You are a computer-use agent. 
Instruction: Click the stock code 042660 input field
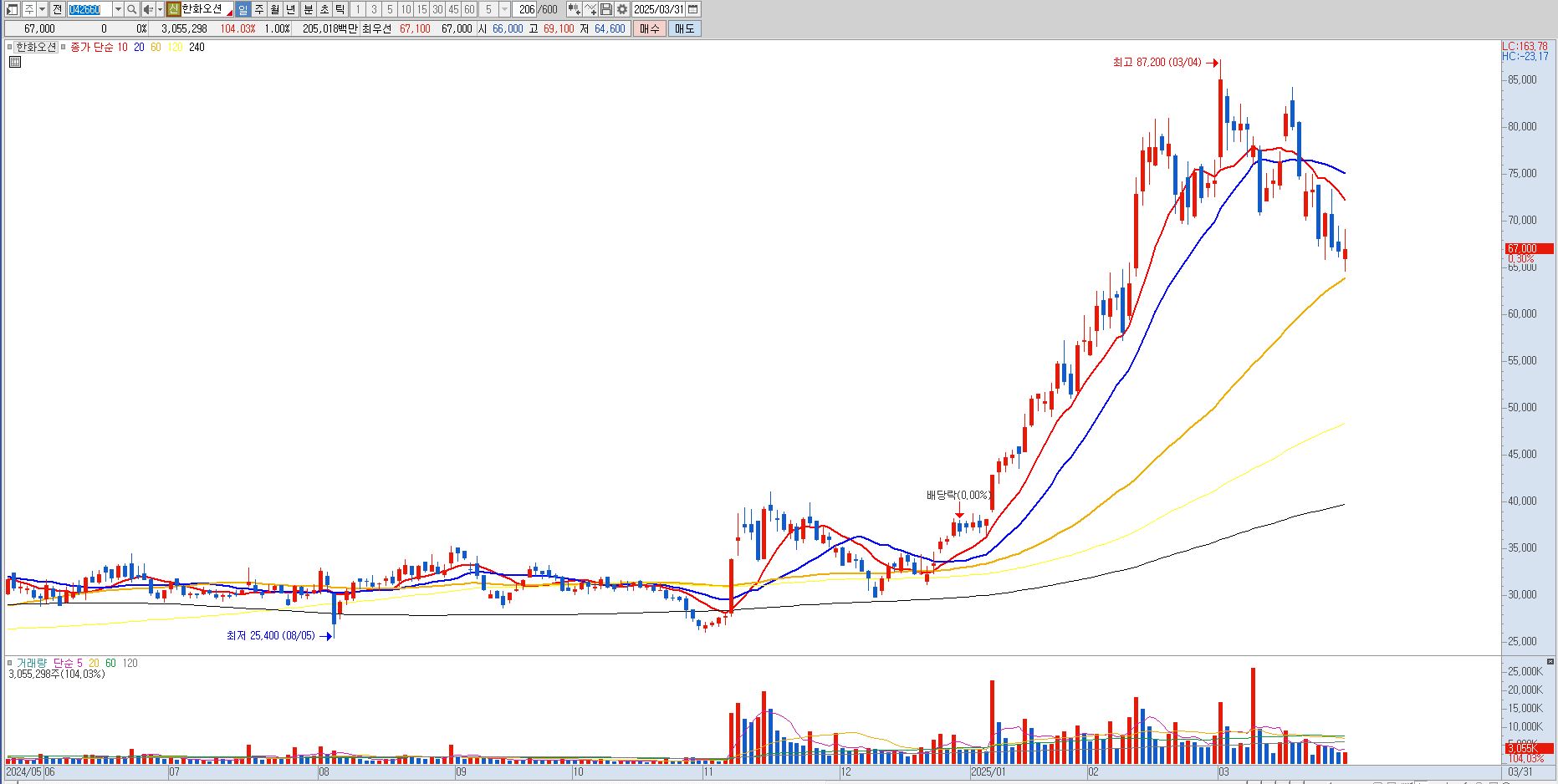89,9
